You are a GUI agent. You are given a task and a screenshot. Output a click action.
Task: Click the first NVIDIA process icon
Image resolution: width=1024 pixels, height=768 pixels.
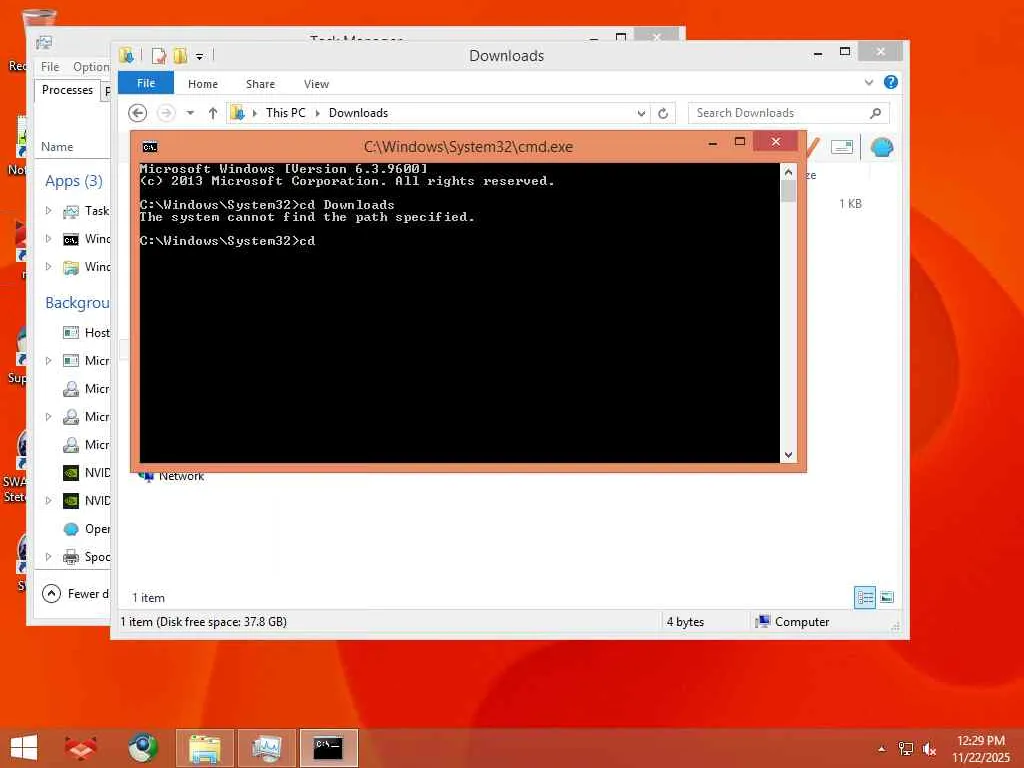point(71,473)
